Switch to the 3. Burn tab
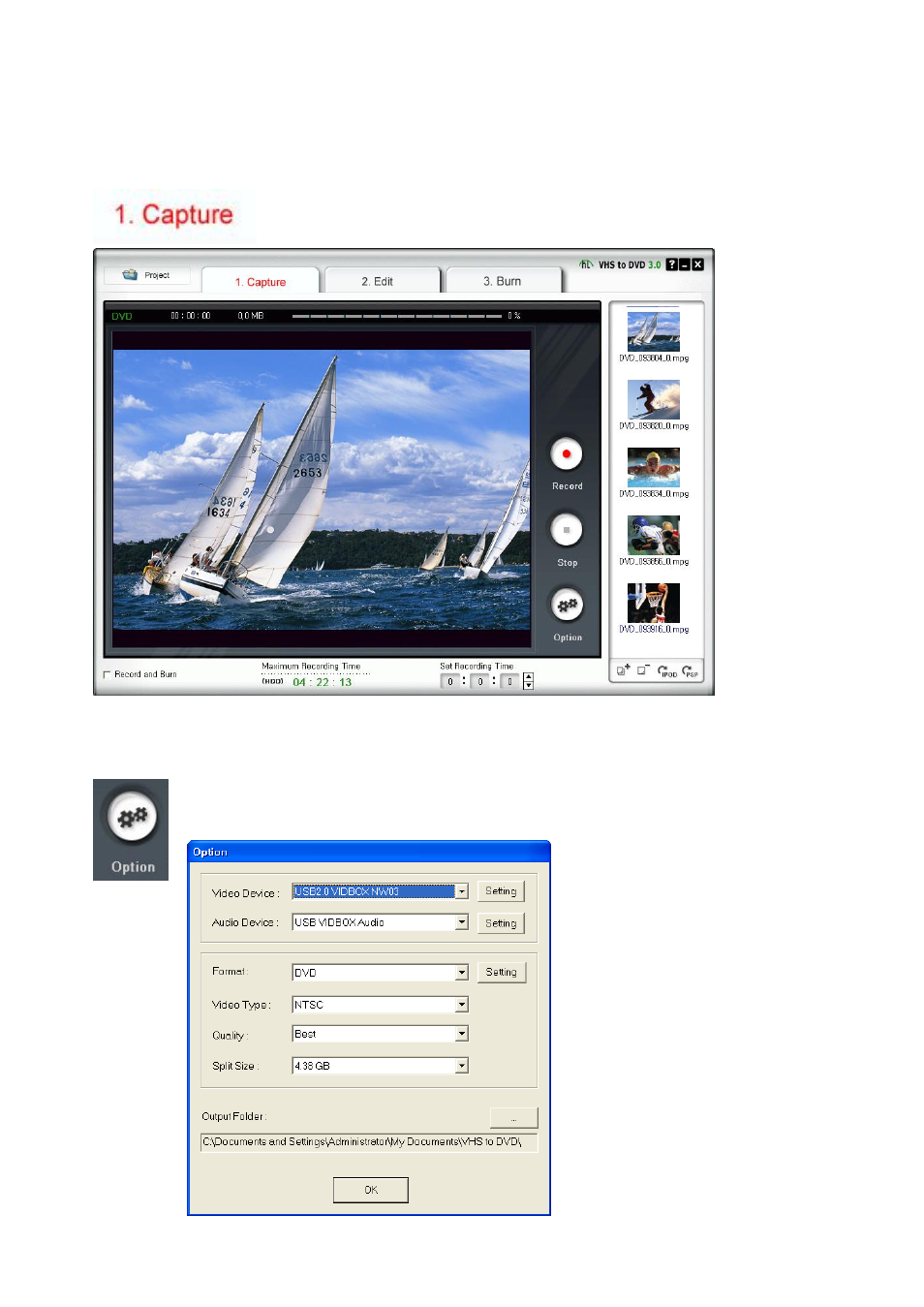 [x=503, y=281]
